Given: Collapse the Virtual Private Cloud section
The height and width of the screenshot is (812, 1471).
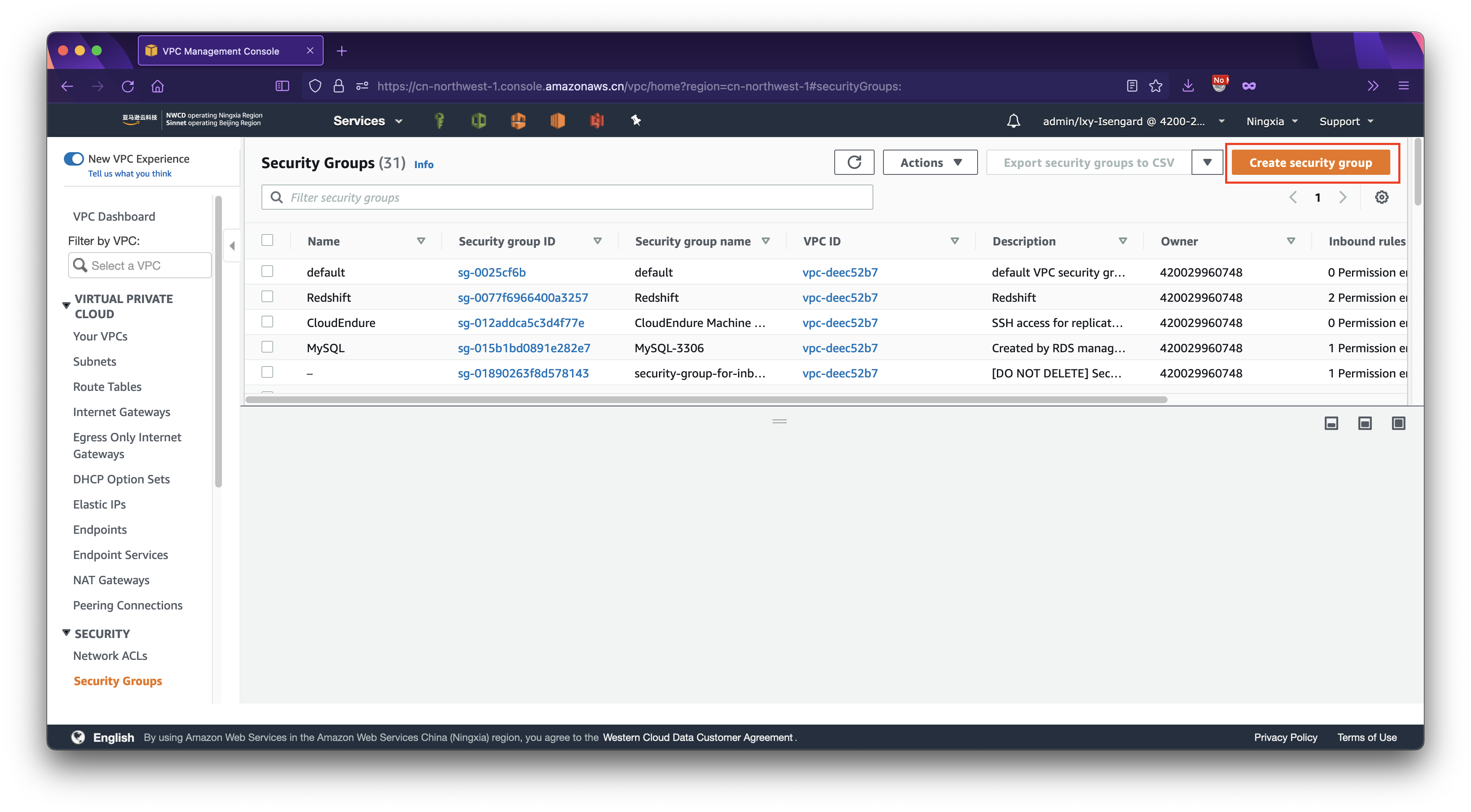Looking at the screenshot, I should coord(66,306).
